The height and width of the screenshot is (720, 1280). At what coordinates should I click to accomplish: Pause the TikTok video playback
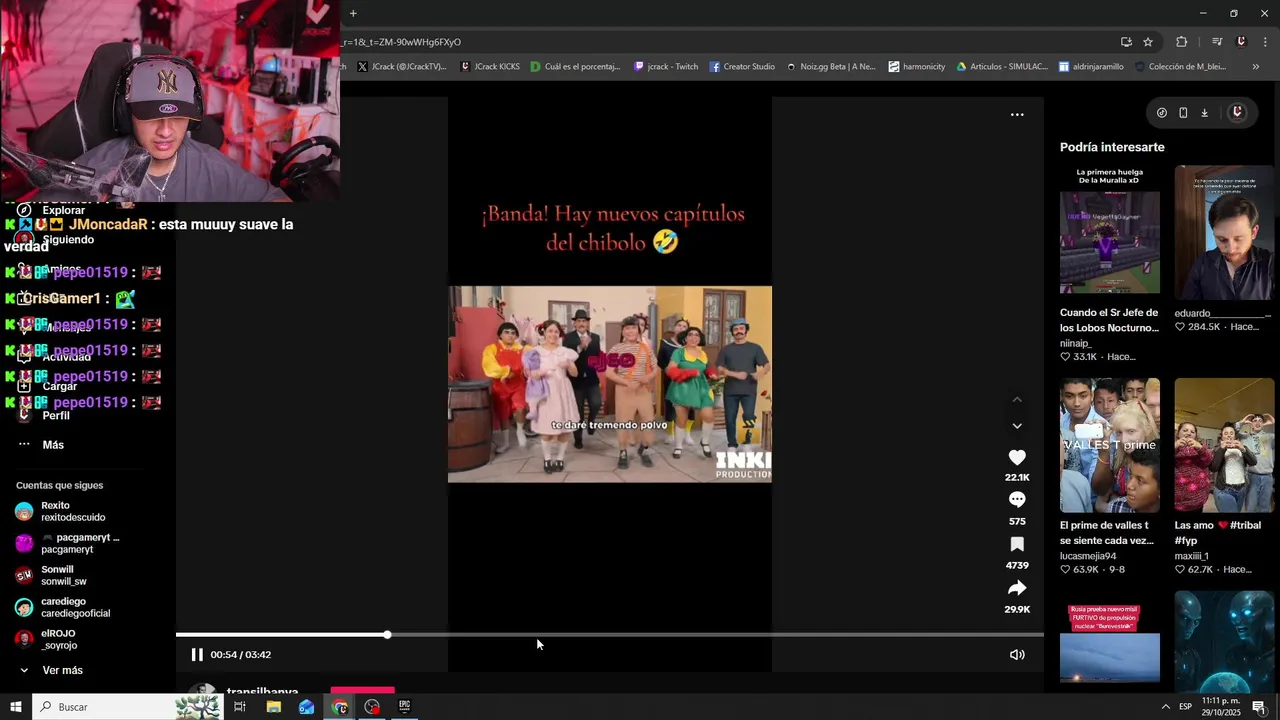point(197,655)
